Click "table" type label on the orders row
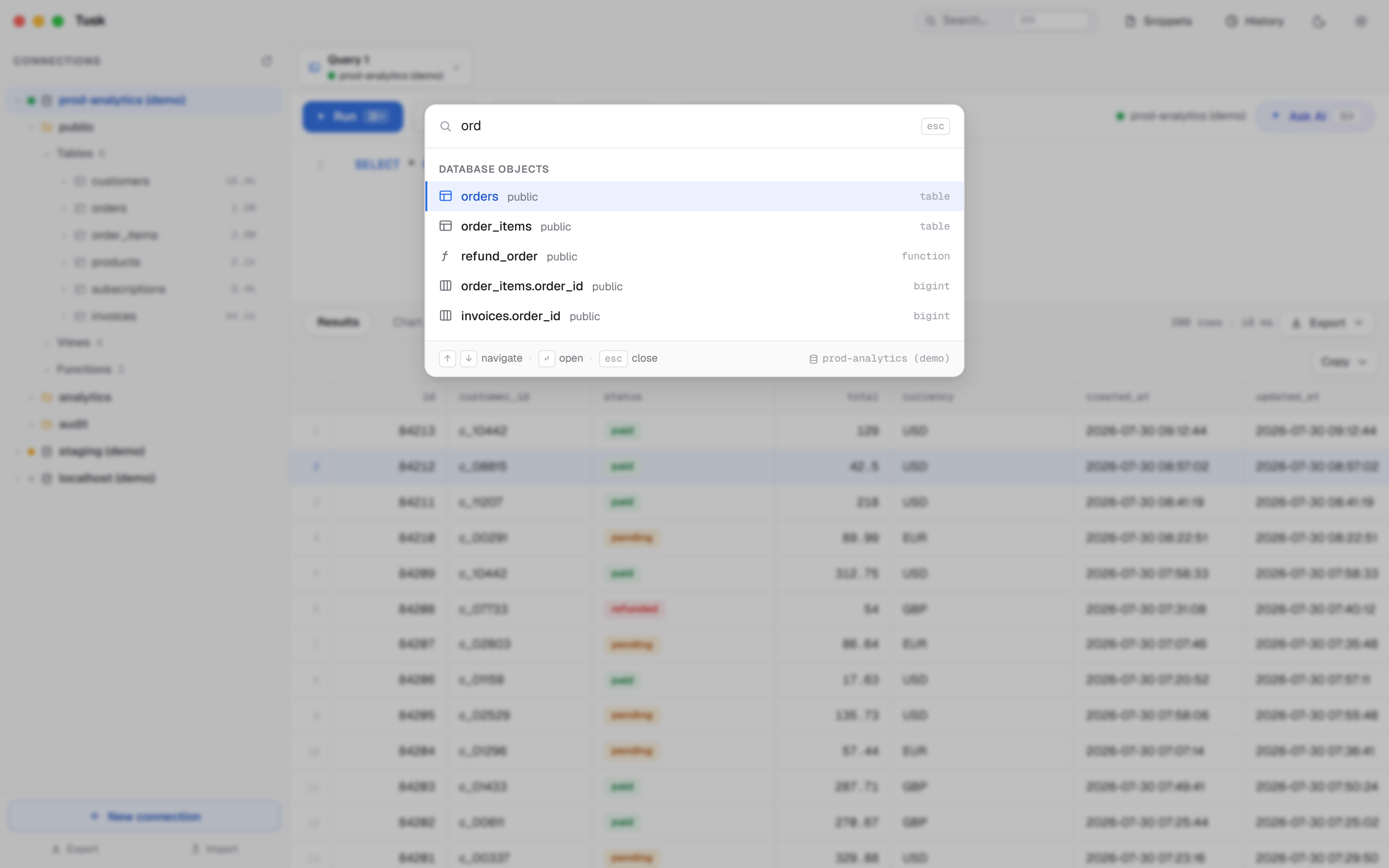The image size is (1389, 868). coord(934,196)
